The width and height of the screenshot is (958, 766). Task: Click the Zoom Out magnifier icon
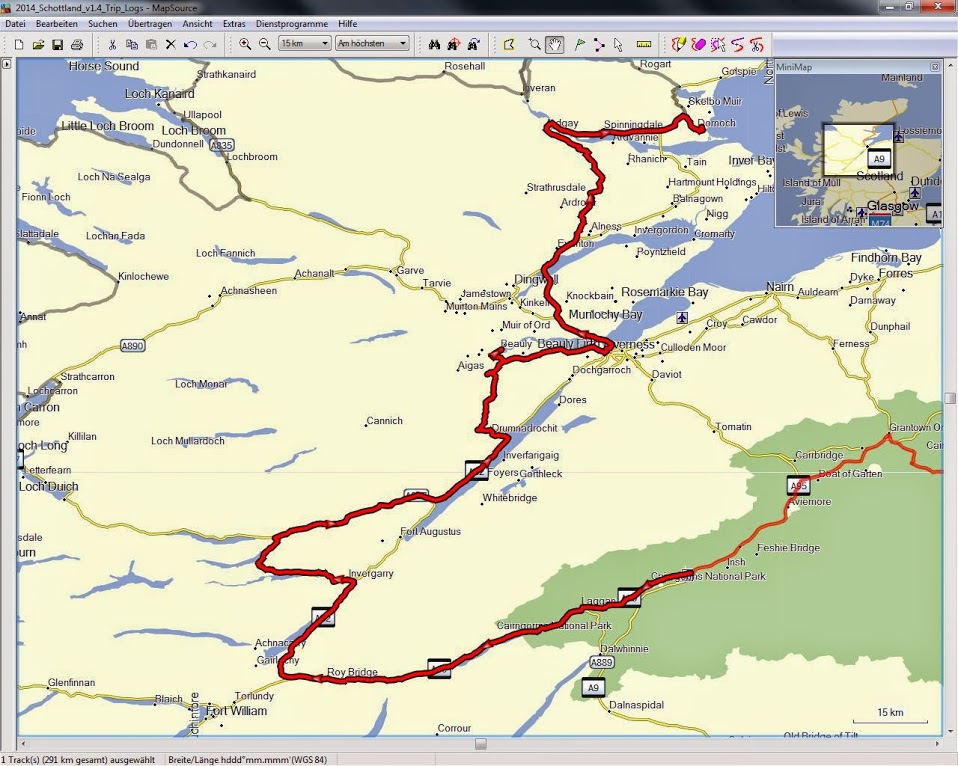(x=265, y=44)
